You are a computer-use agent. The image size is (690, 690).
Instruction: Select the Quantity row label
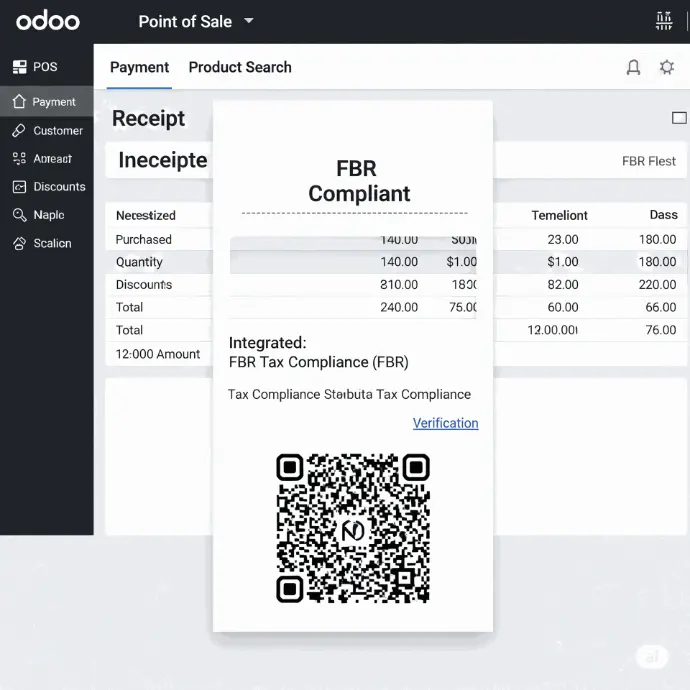click(139, 262)
